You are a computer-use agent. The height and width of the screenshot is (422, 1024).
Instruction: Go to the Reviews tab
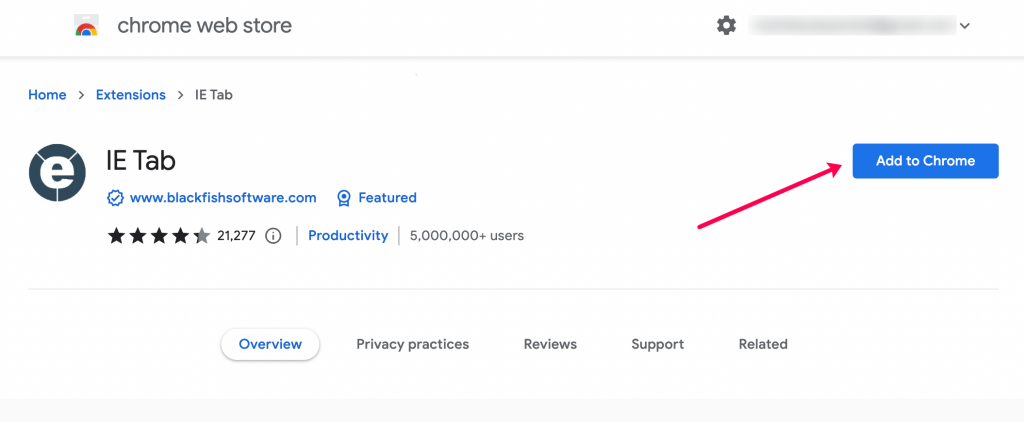click(x=550, y=344)
